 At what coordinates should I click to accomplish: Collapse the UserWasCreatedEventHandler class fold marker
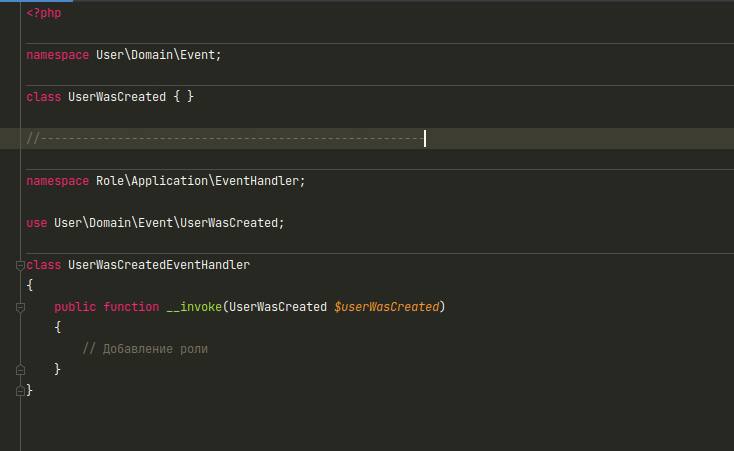click(20, 266)
